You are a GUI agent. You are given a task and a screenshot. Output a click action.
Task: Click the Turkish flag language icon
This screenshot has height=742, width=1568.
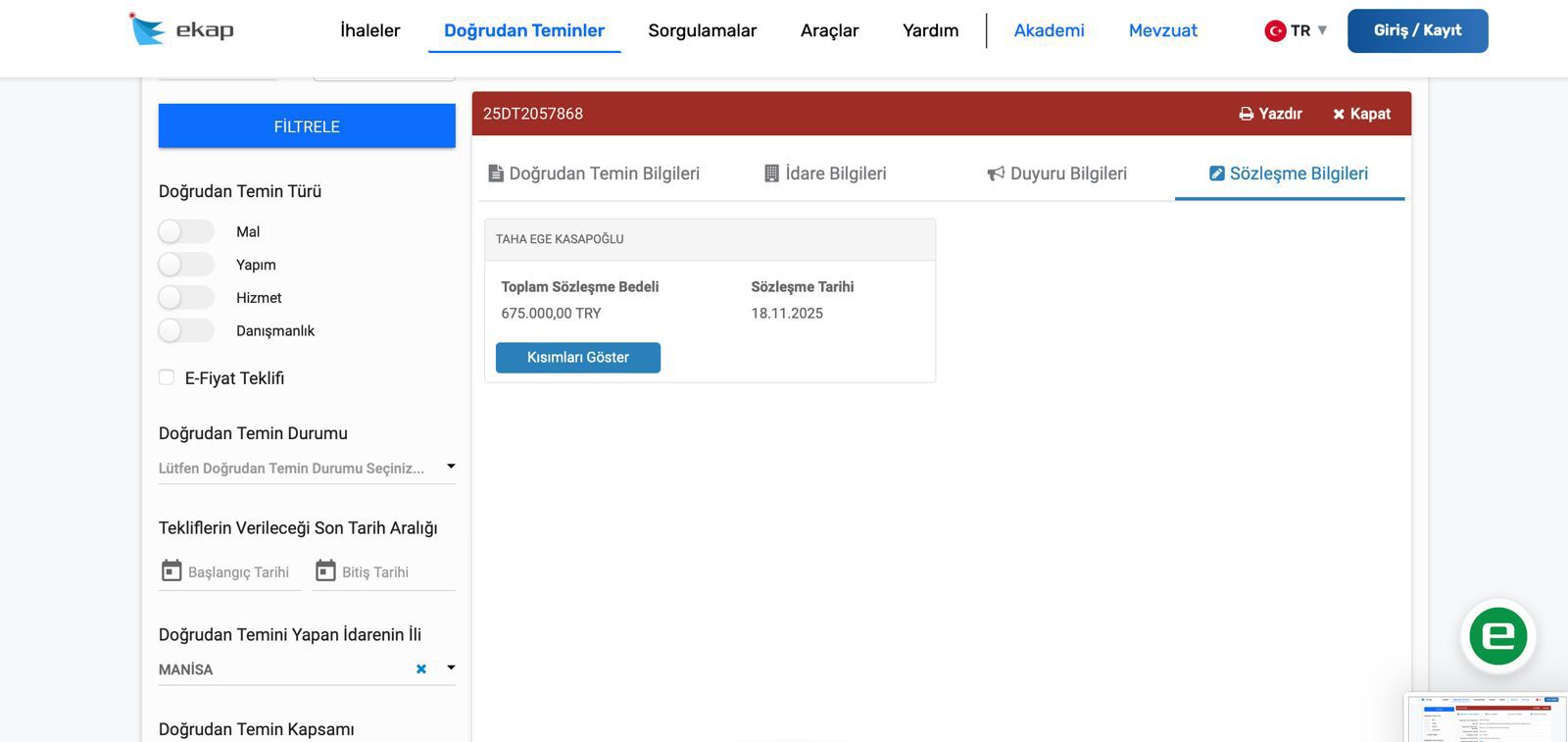click(1275, 30)
